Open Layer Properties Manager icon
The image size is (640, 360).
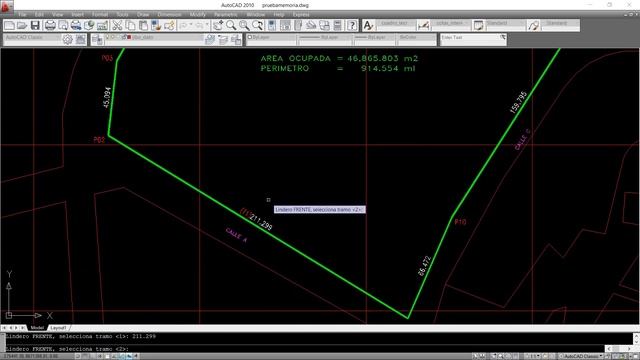(x=97, y=40)
